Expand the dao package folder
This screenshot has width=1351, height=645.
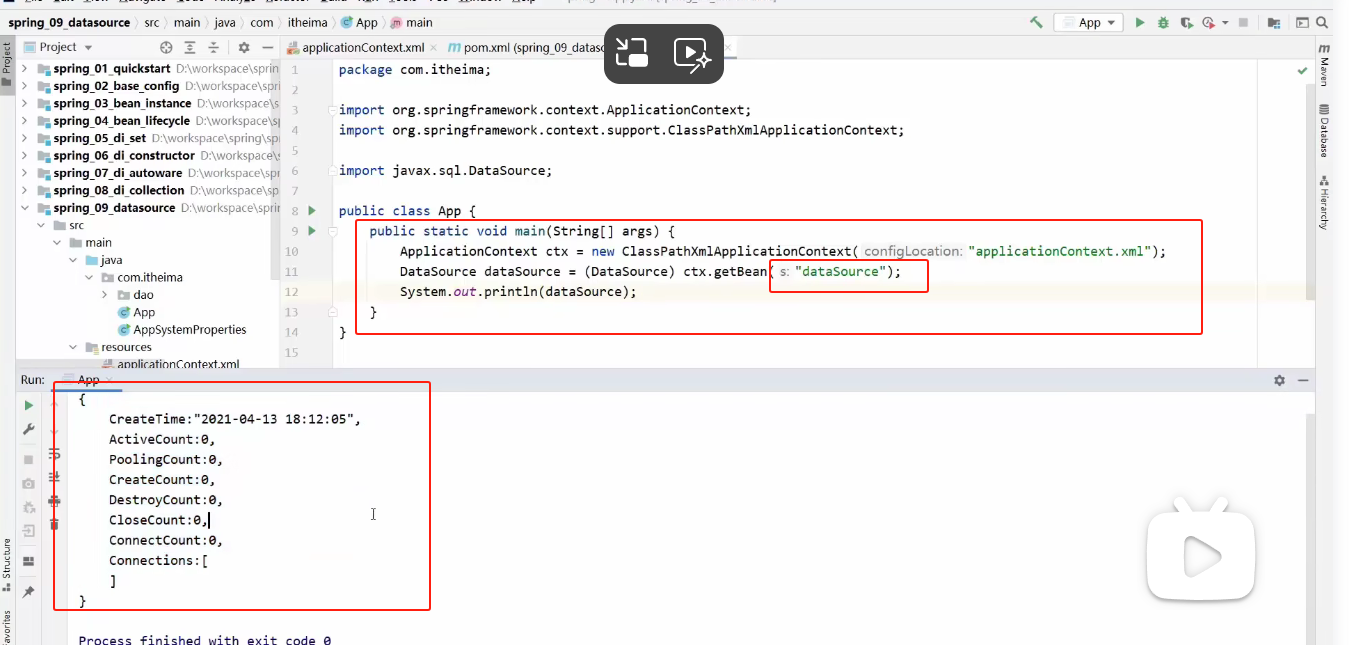click(105, 295)
